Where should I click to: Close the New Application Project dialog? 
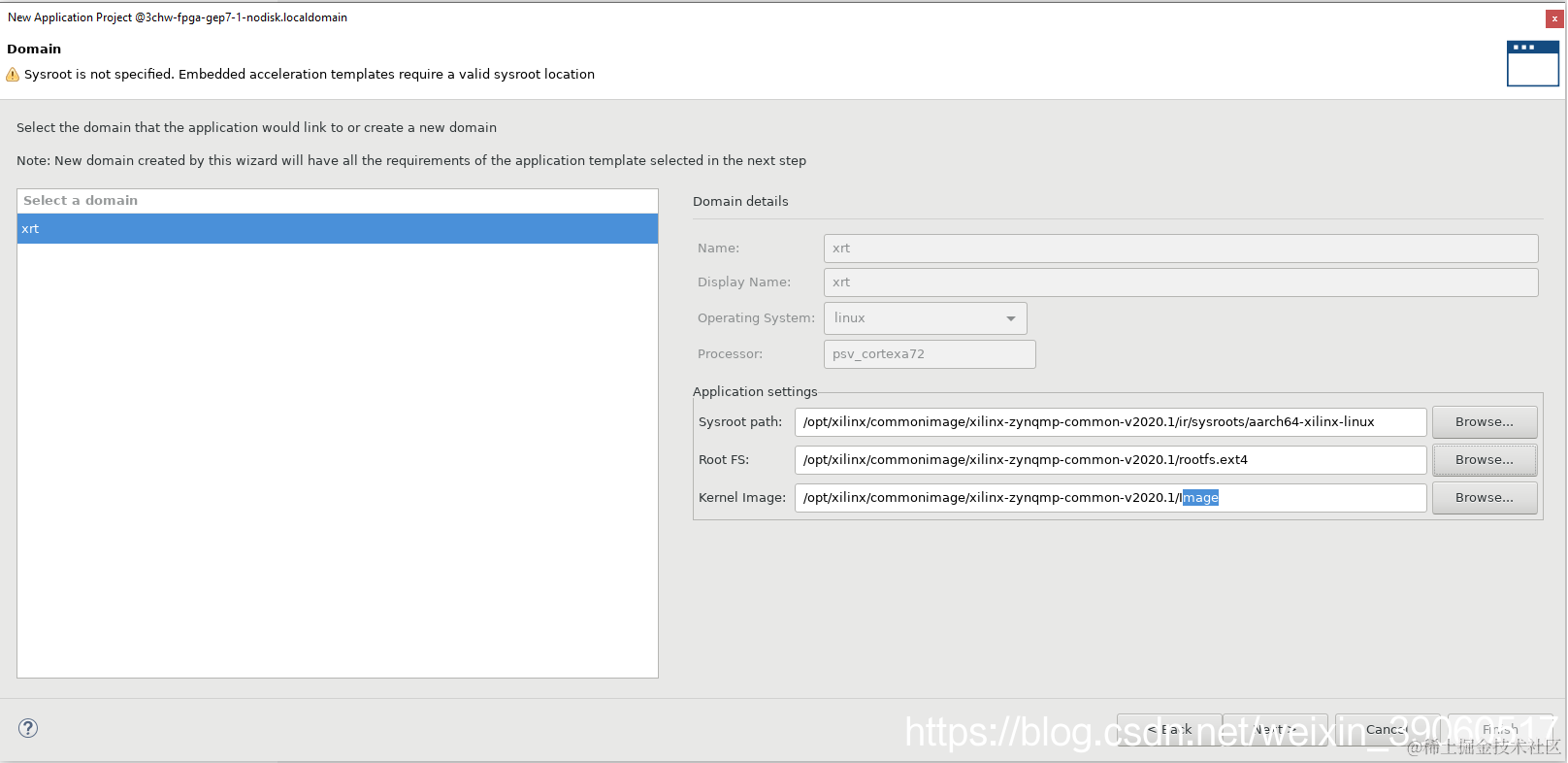coord(1554,18)
